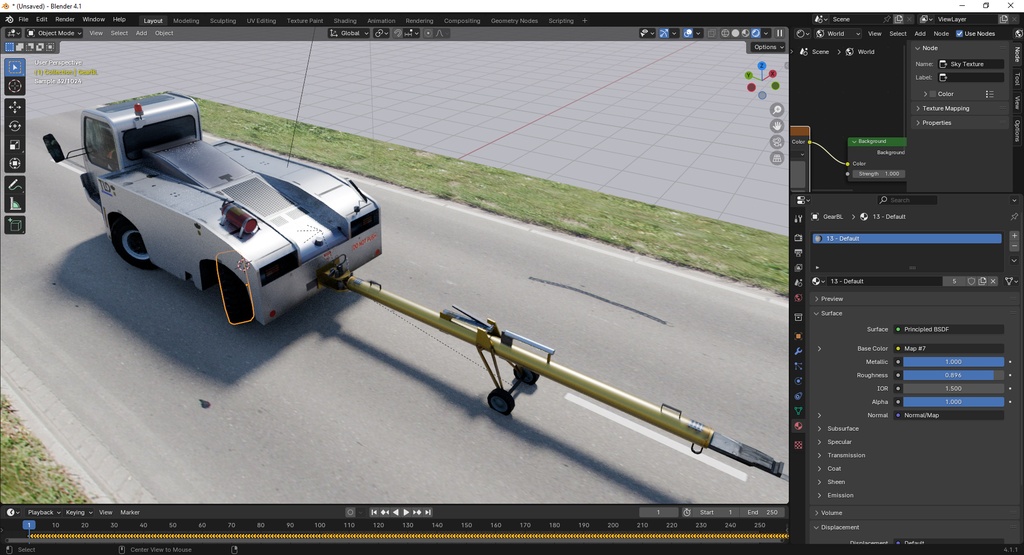Click the viewport zoom magnifier icon

pos(777,110)
